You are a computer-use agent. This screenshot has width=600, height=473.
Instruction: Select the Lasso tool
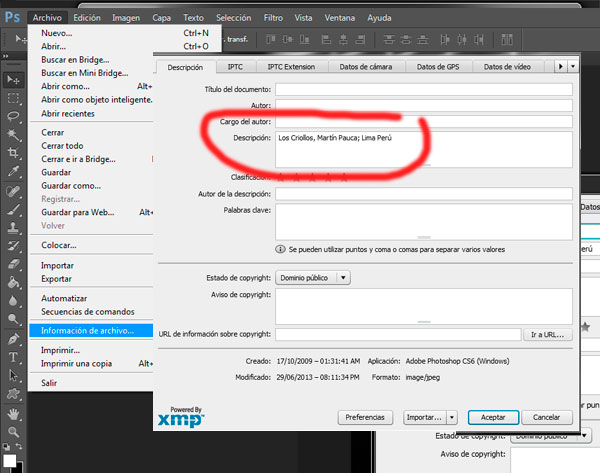click(x=13, y=116)
